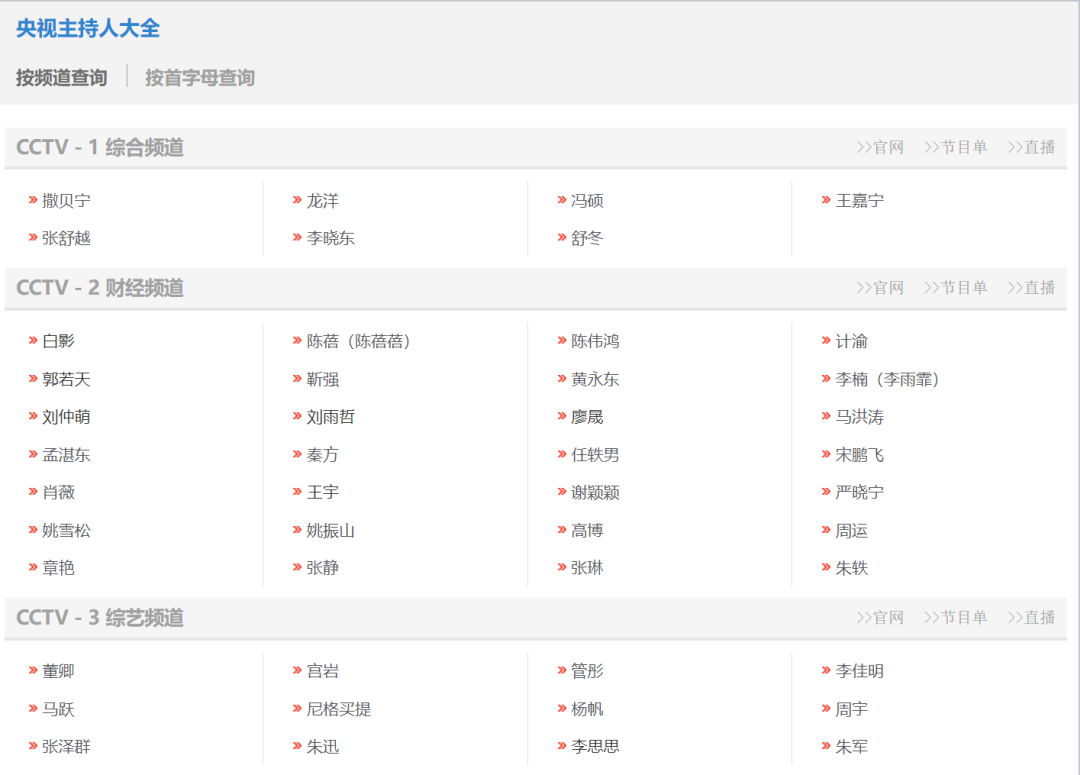Viewport: 1080px width, 775px height.
Task: Click 周宇 in the variety channel
Action: 851,709
